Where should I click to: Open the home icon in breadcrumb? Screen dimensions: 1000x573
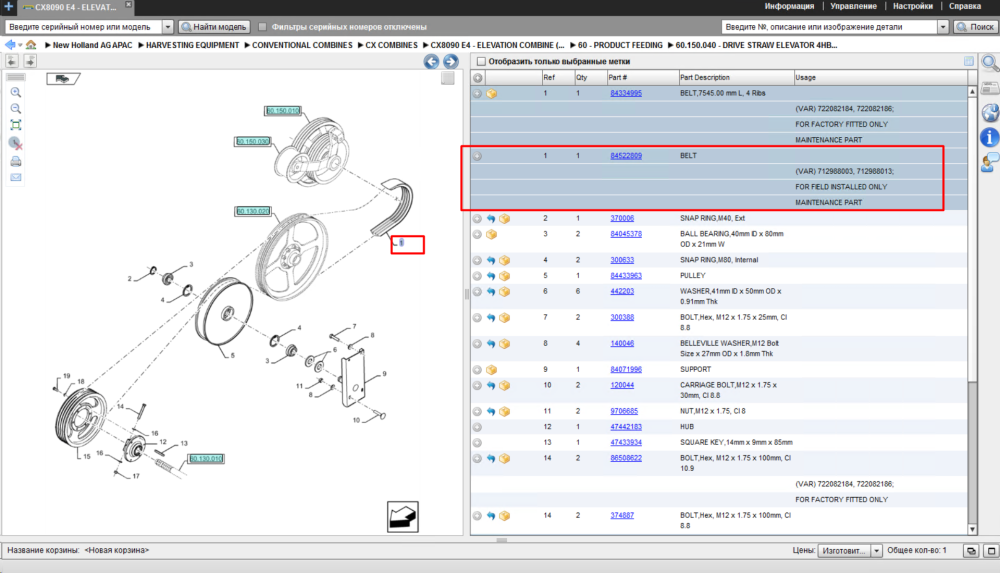(31, 45)
